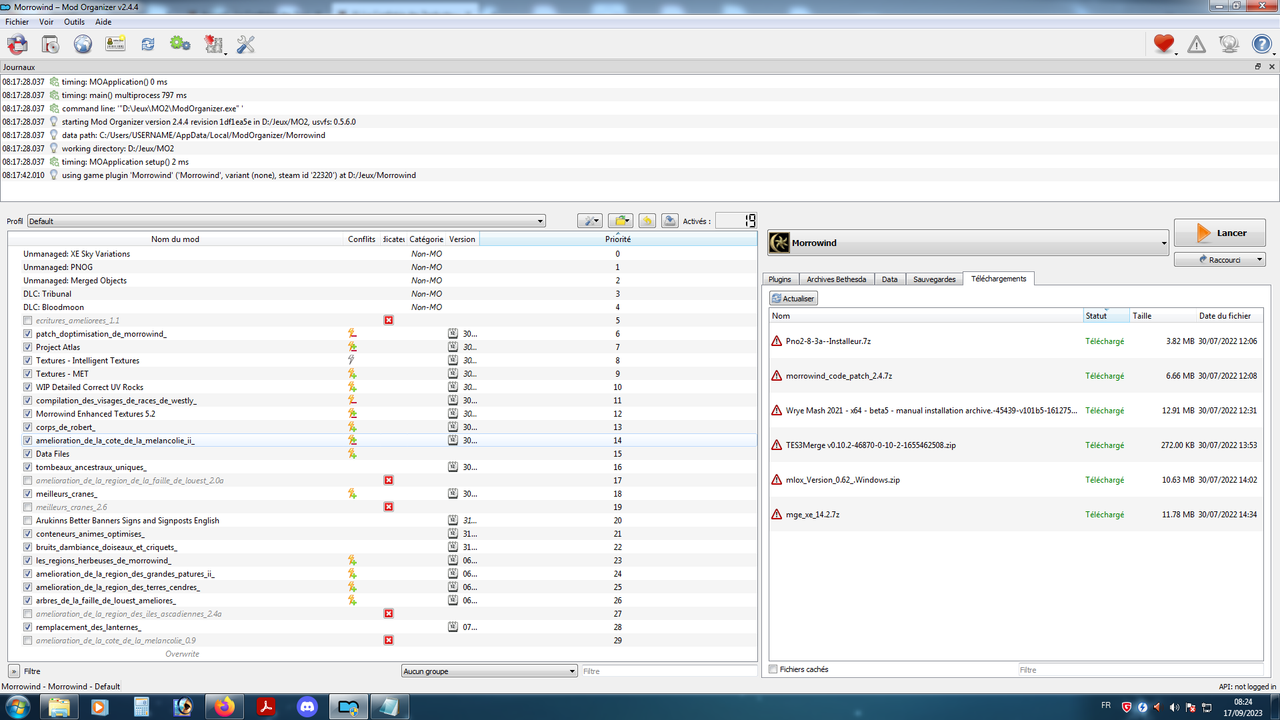The height and width of the screenshot is (720, 1280).
Task: Switch to the Archives Bethesda tab
Action: click(x=836, y=279)
